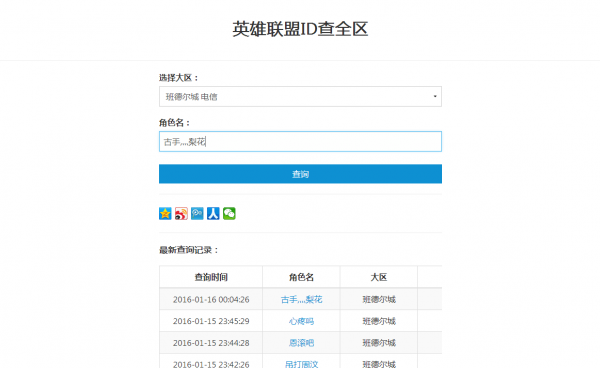Select the 查询时间 column header

click(211, 277)
